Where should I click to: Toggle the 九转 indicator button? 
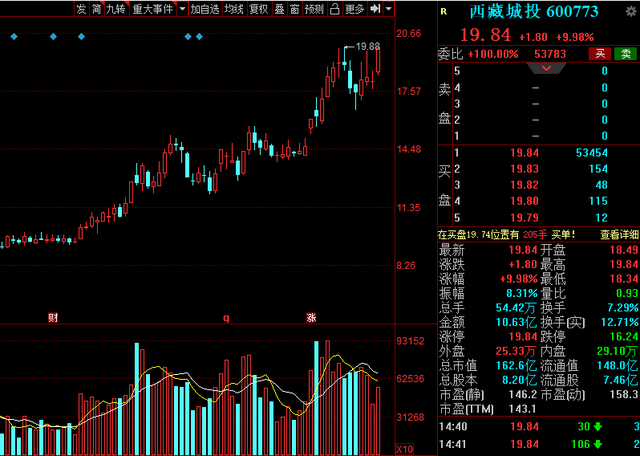(x=116, y=9)
